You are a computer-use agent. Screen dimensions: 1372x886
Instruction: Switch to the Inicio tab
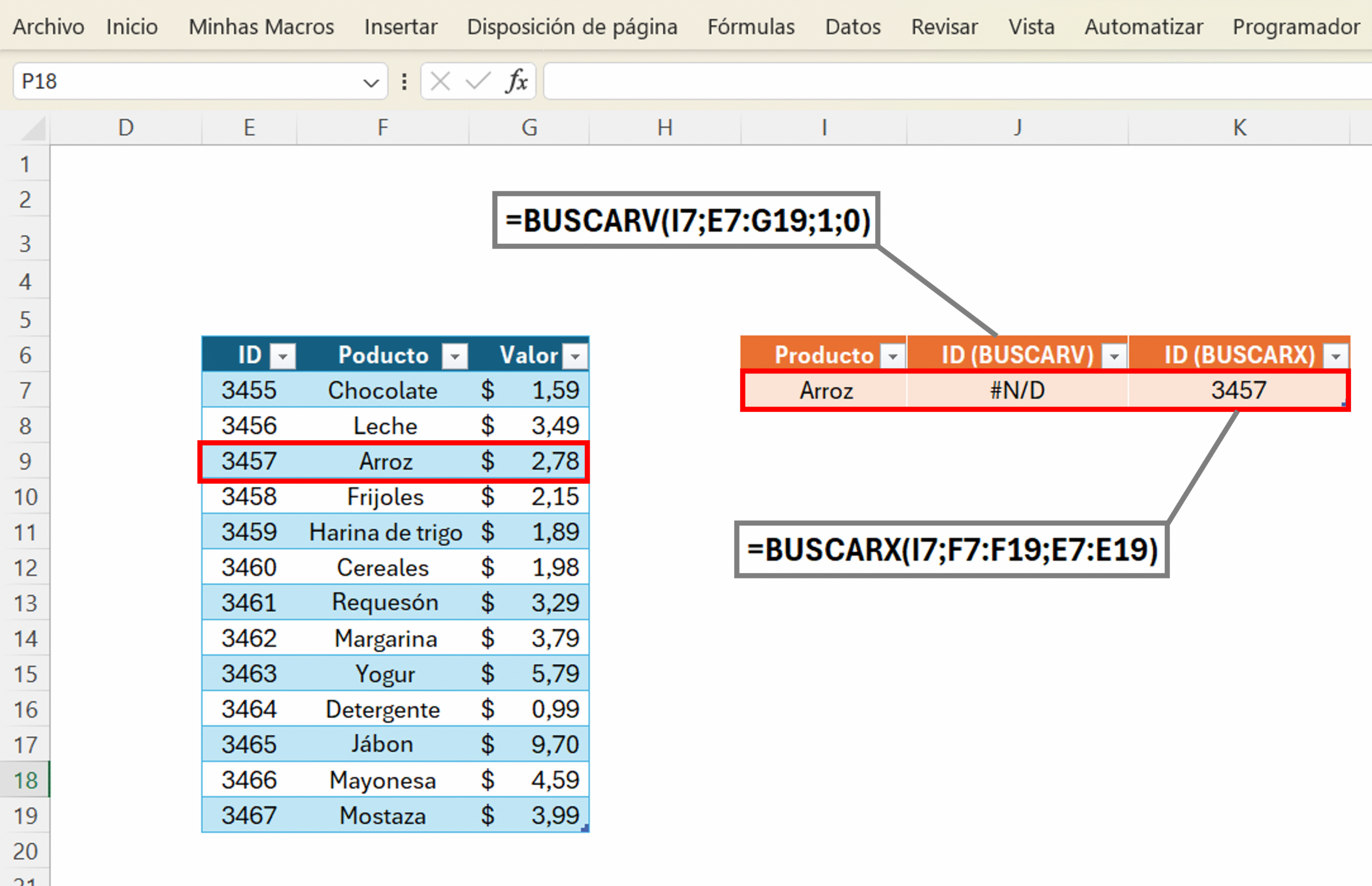point(132,27)
